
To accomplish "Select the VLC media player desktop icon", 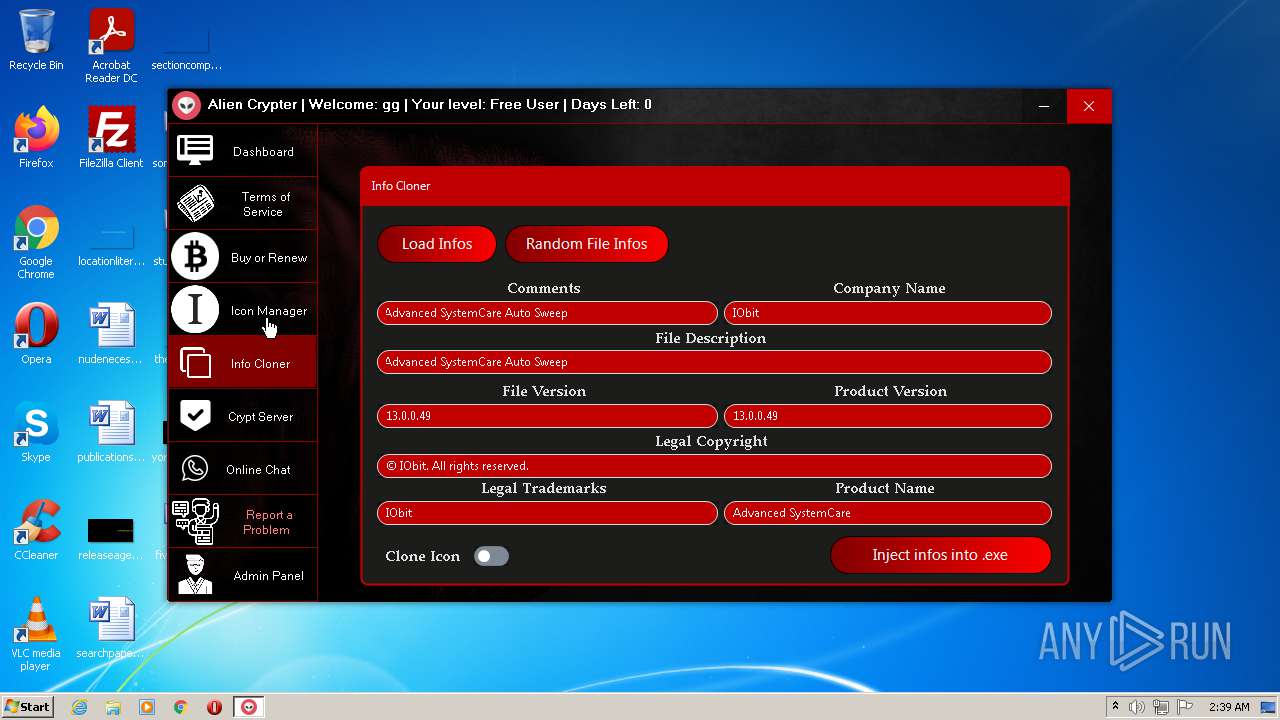I will pos(36,634).
